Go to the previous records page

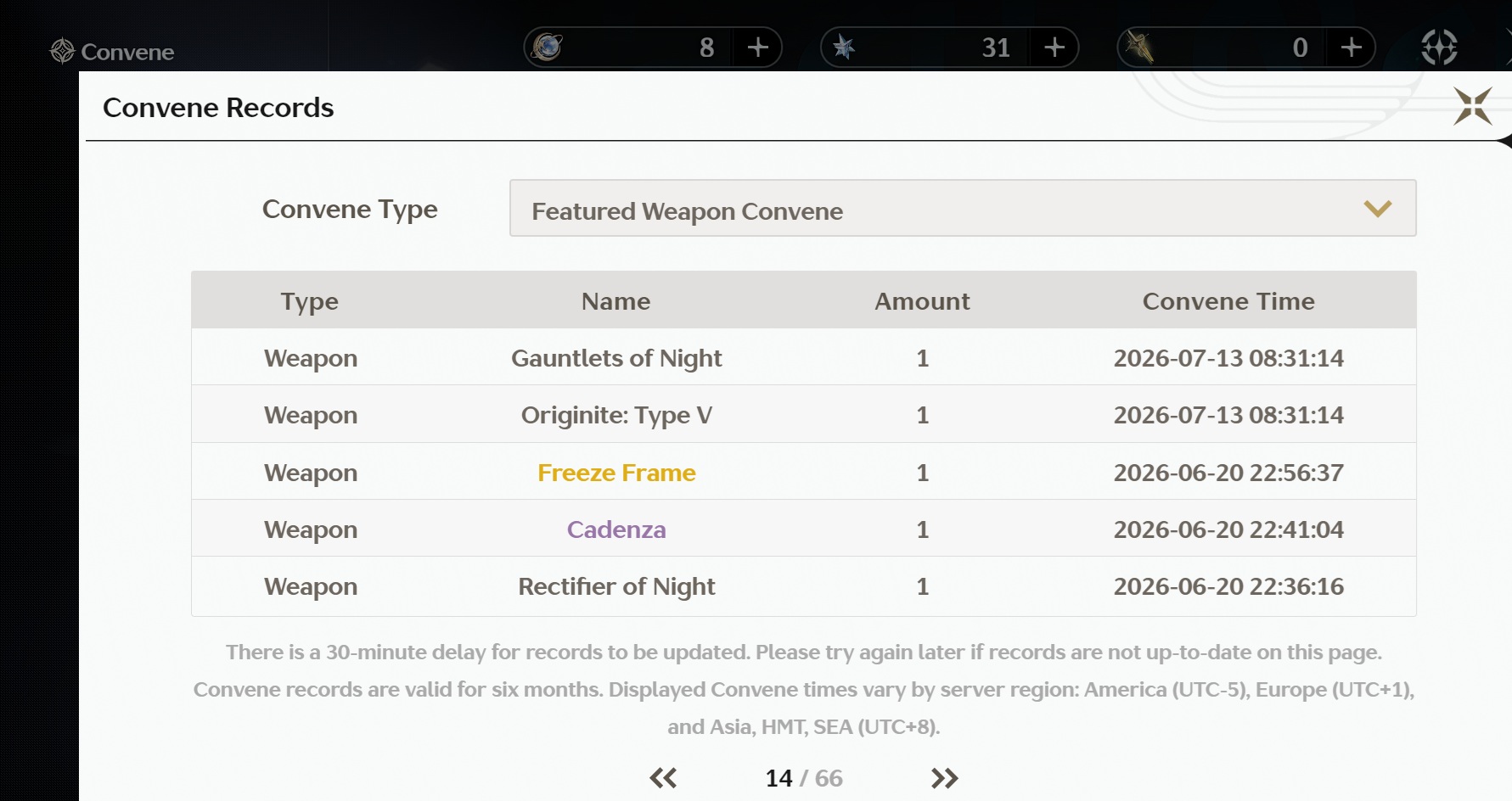663,777
